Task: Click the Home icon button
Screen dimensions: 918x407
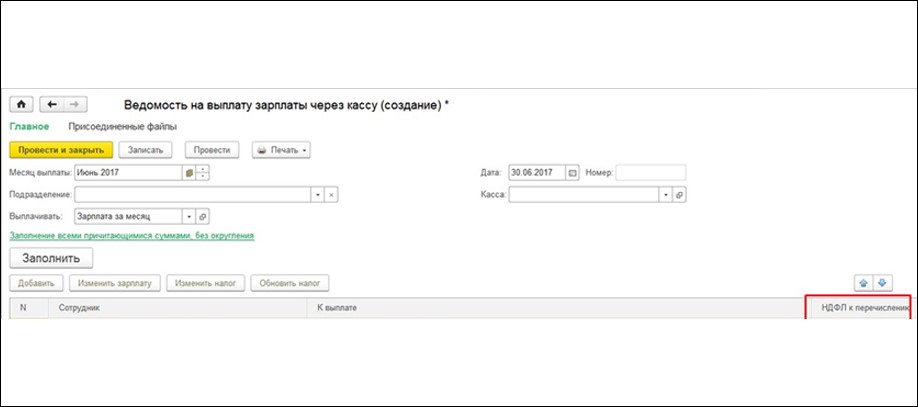Action: 21,104
